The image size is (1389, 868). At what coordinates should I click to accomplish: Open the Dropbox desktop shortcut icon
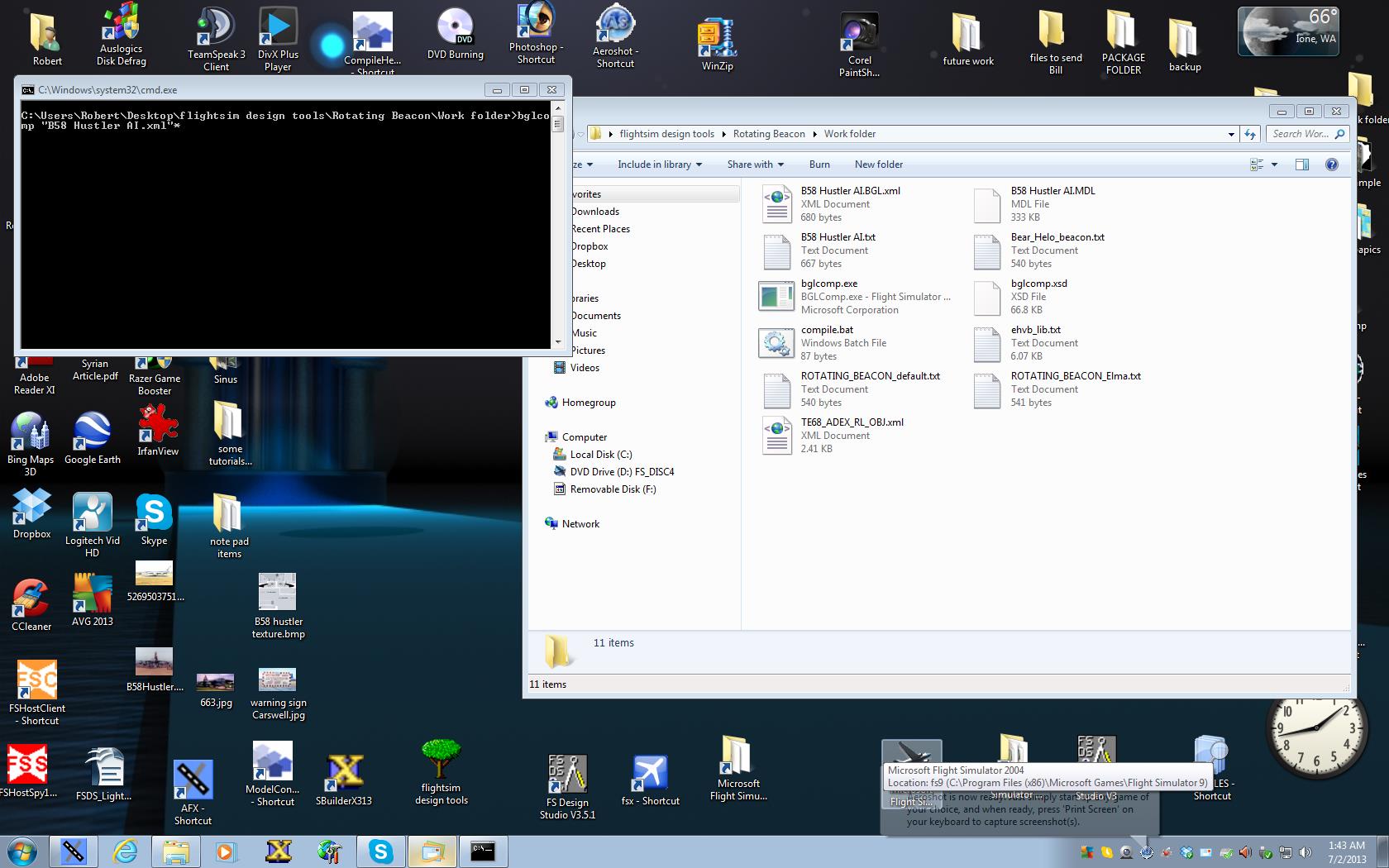point(32,513)
